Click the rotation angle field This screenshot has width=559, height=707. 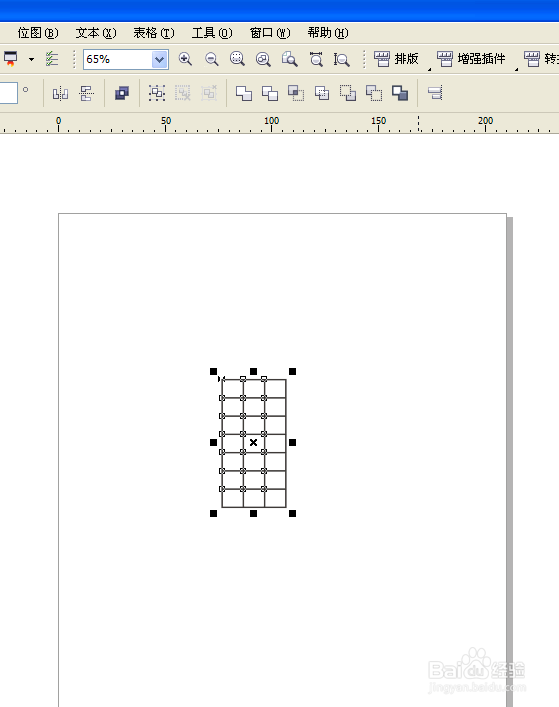9,93
